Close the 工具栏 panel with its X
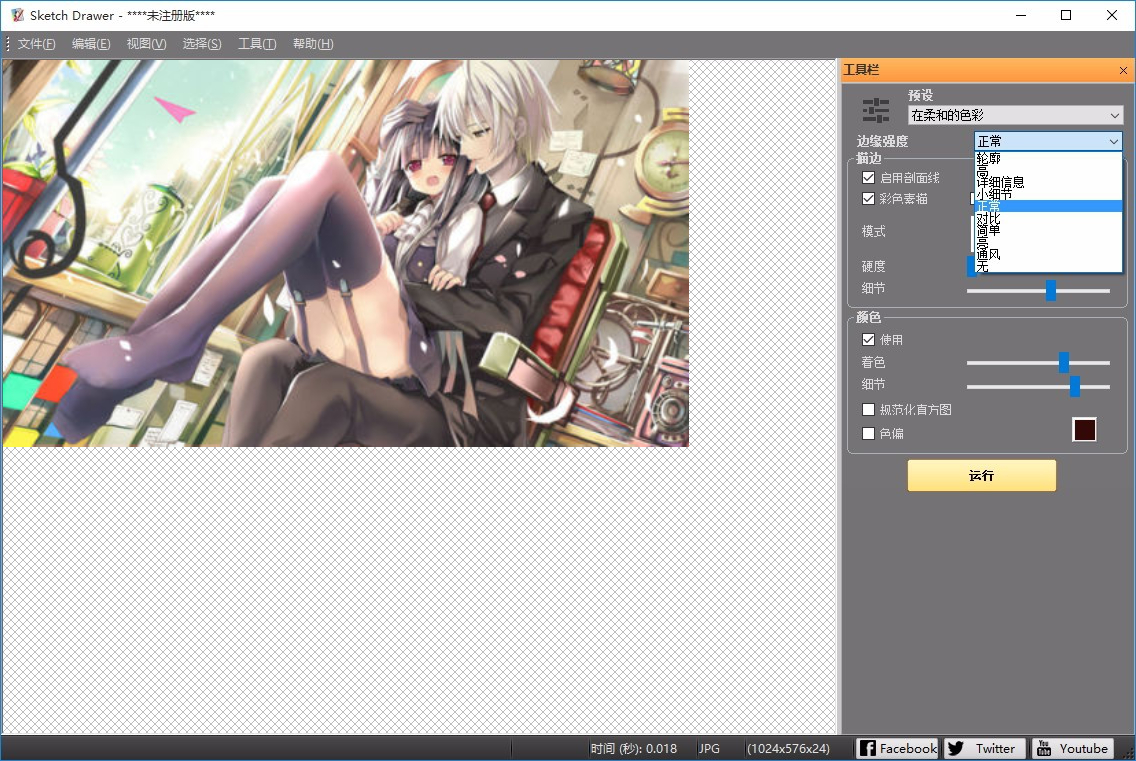Image resolution: width=1136 pixels, height=761 pixels. point(1123,70)
